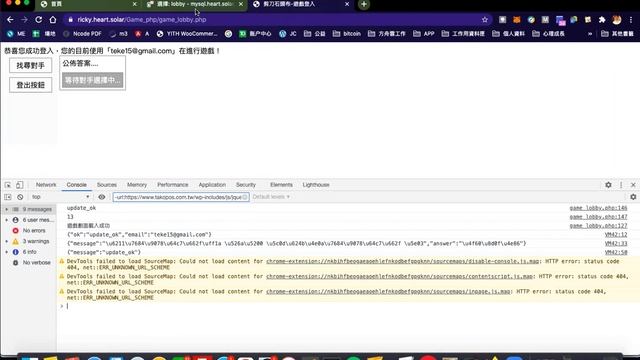Show hidden bookmarks with the » chevron
The width and height of the screenshot is (640, 360).
click(x=590, y=34)
